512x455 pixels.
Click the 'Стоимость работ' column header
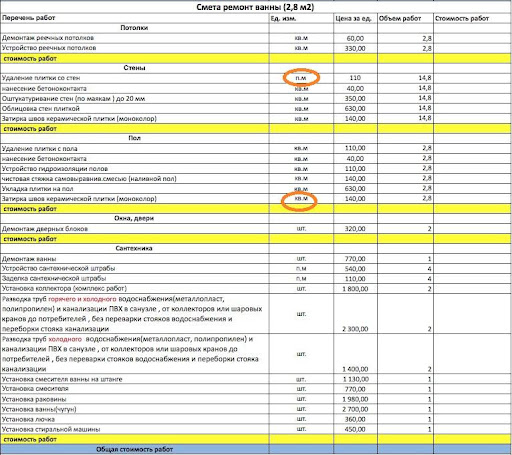pyautogui.click(x=472, y=18)
